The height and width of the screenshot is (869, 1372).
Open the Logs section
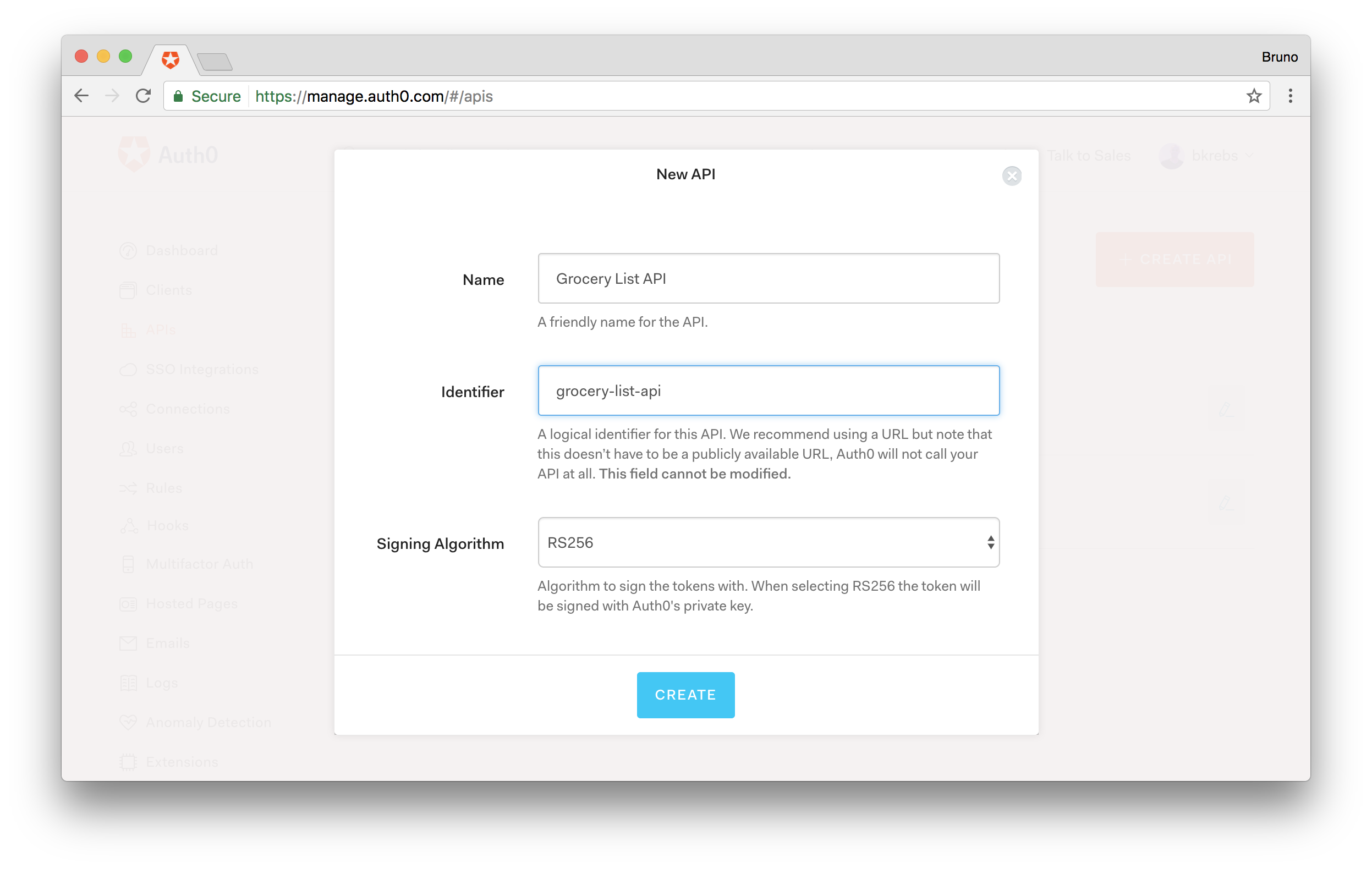[128, 682]
